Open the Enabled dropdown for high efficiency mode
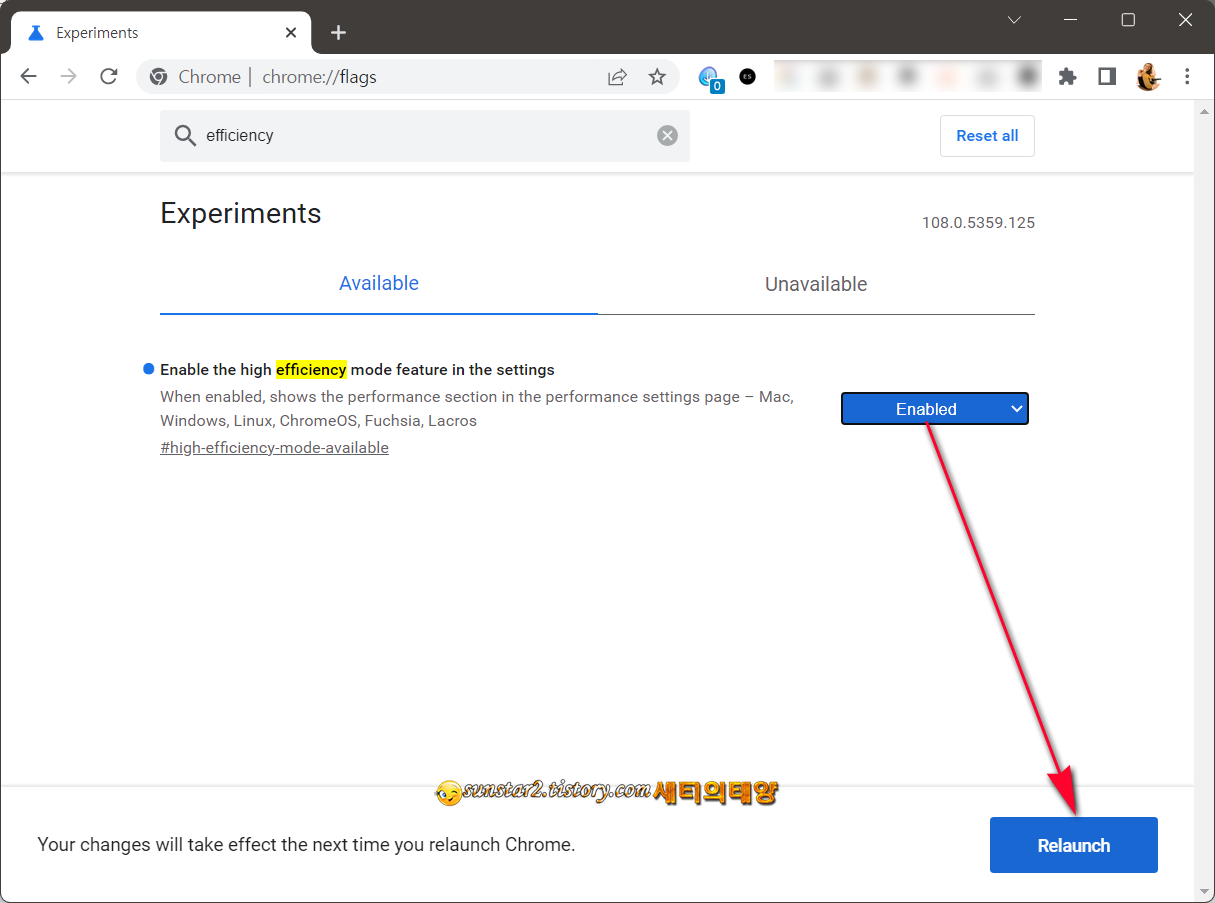 pyautogui.click(x=935, y=409)
